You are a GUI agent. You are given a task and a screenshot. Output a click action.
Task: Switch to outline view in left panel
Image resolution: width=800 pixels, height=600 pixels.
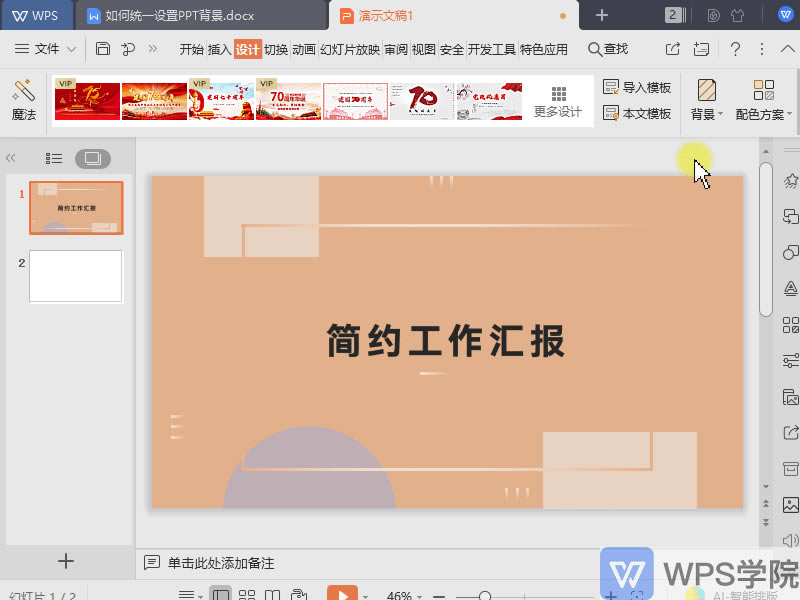pyautogui.click(x=53, y=158)
